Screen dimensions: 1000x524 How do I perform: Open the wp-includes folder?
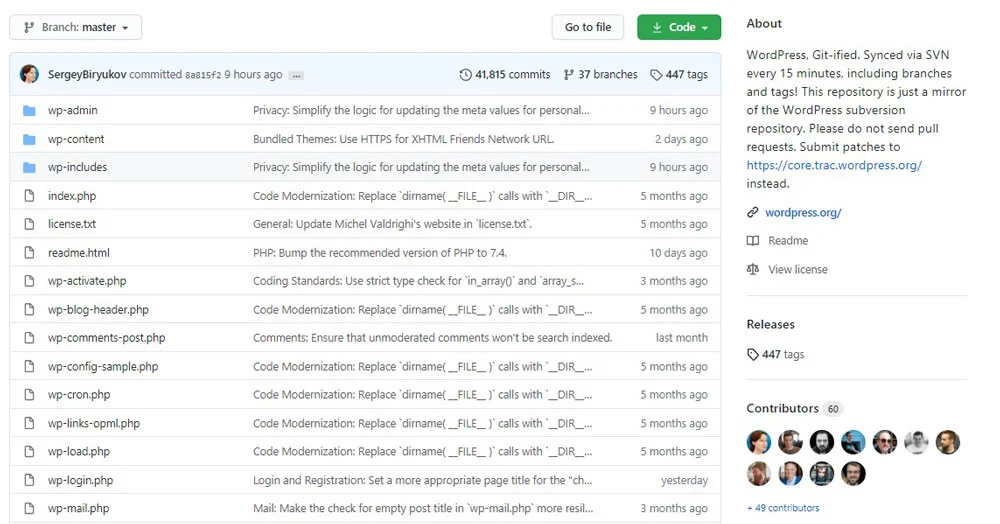77,167
